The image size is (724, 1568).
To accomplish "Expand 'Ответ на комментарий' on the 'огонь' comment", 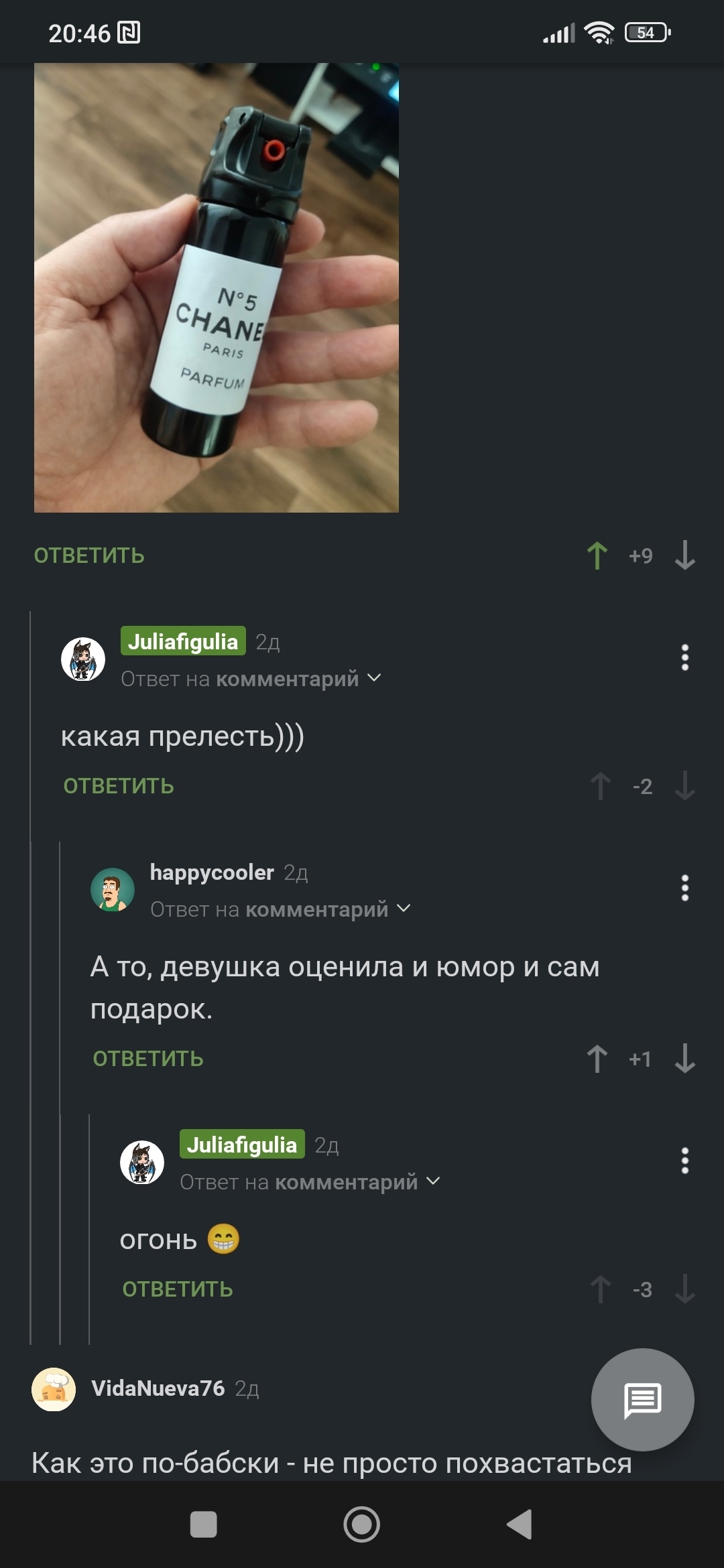I will click(x=310, y=1182).
